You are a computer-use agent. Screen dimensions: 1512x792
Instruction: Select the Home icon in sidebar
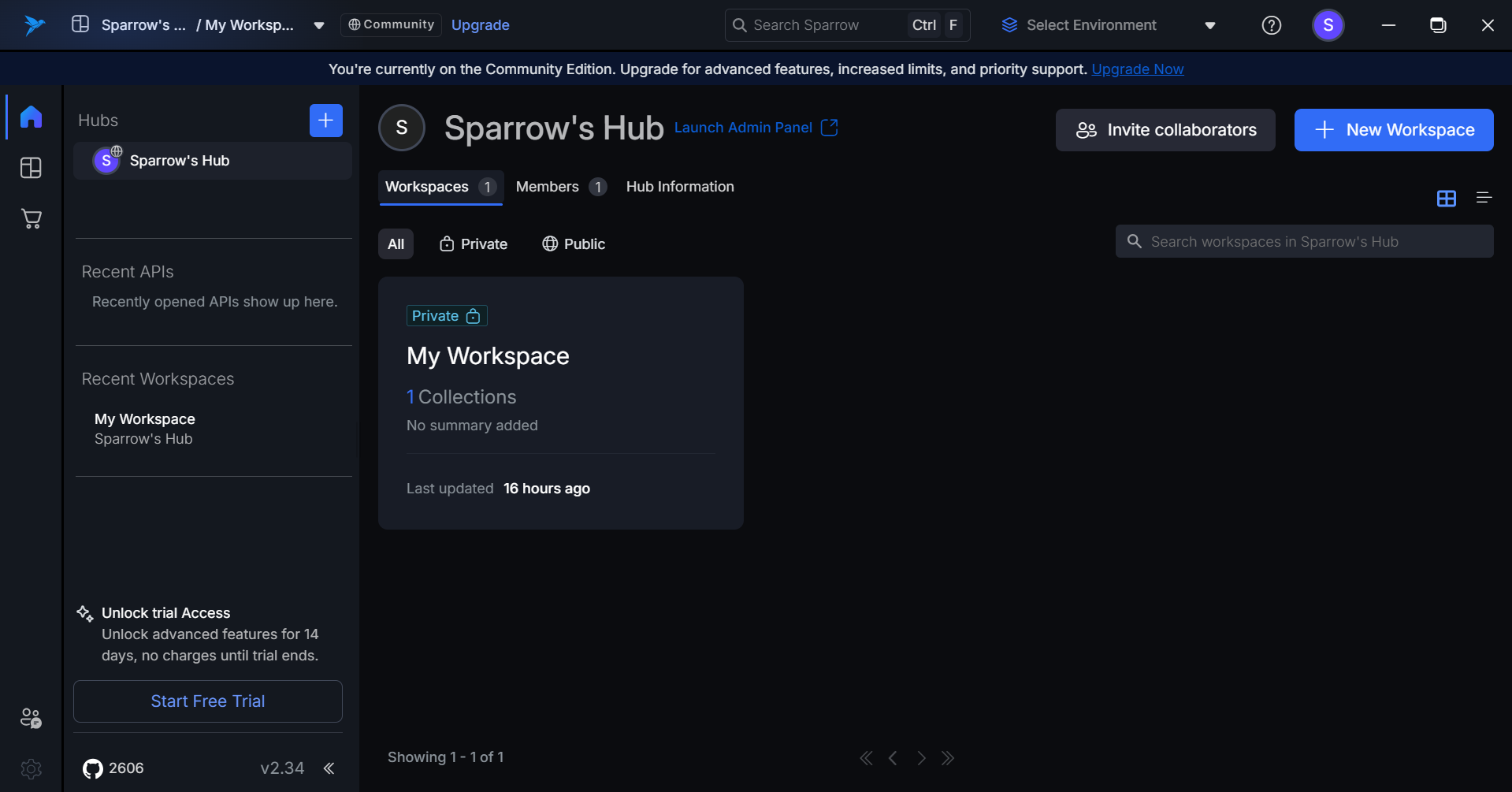click(30, 116)
